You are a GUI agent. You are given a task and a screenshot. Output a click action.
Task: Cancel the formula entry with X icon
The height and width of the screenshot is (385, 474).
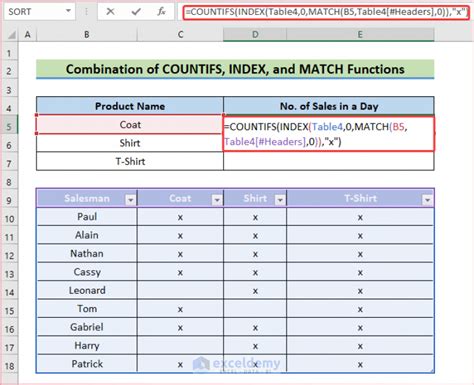[x=110, y=12]
